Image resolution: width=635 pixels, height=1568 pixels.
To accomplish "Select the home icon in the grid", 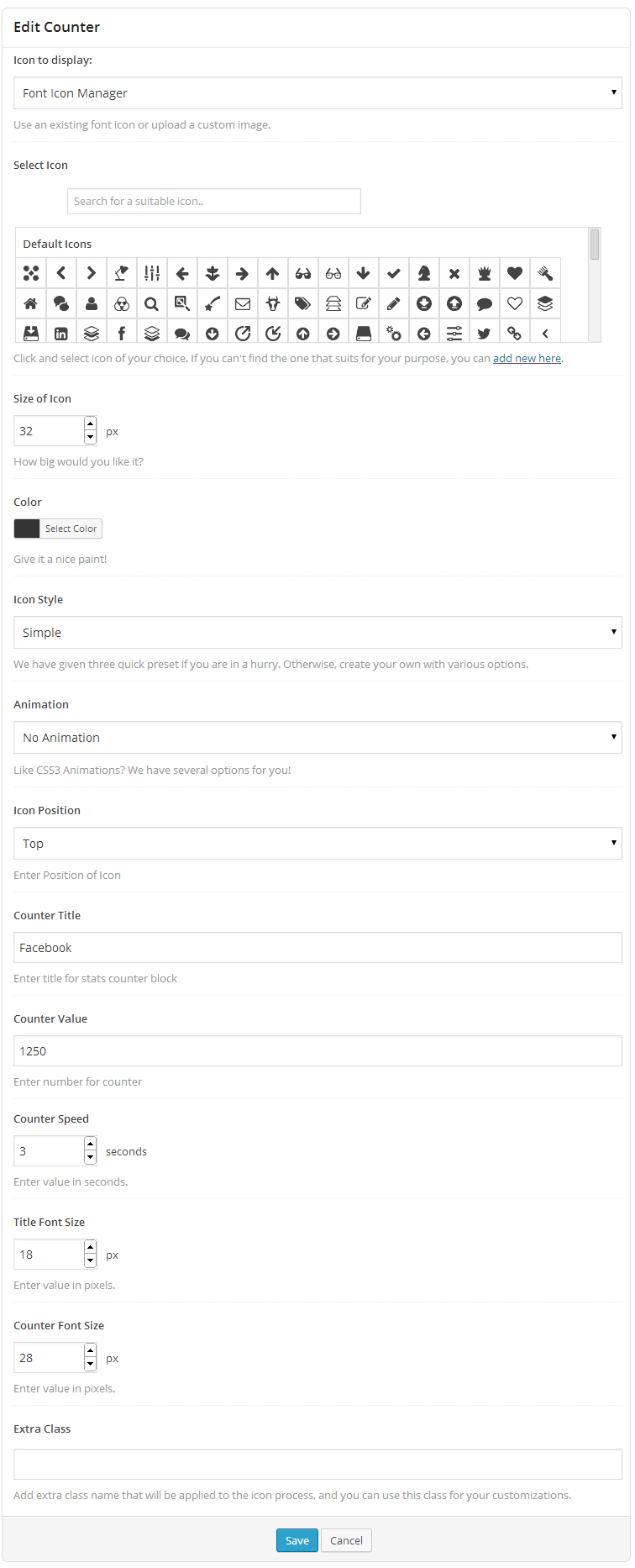I will (x=31, y=303).
